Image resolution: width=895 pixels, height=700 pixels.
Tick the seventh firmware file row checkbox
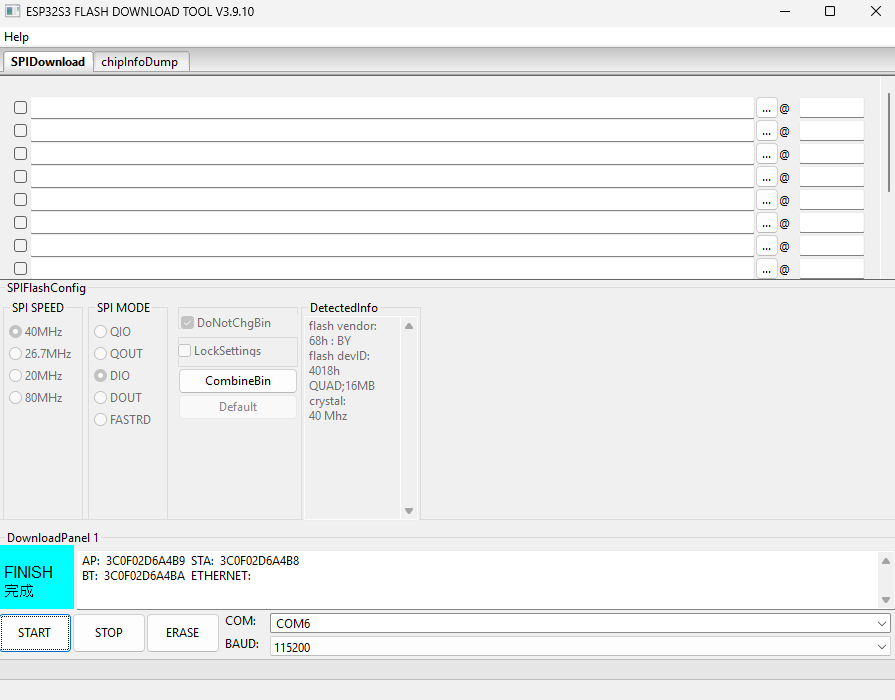[21, 246]
